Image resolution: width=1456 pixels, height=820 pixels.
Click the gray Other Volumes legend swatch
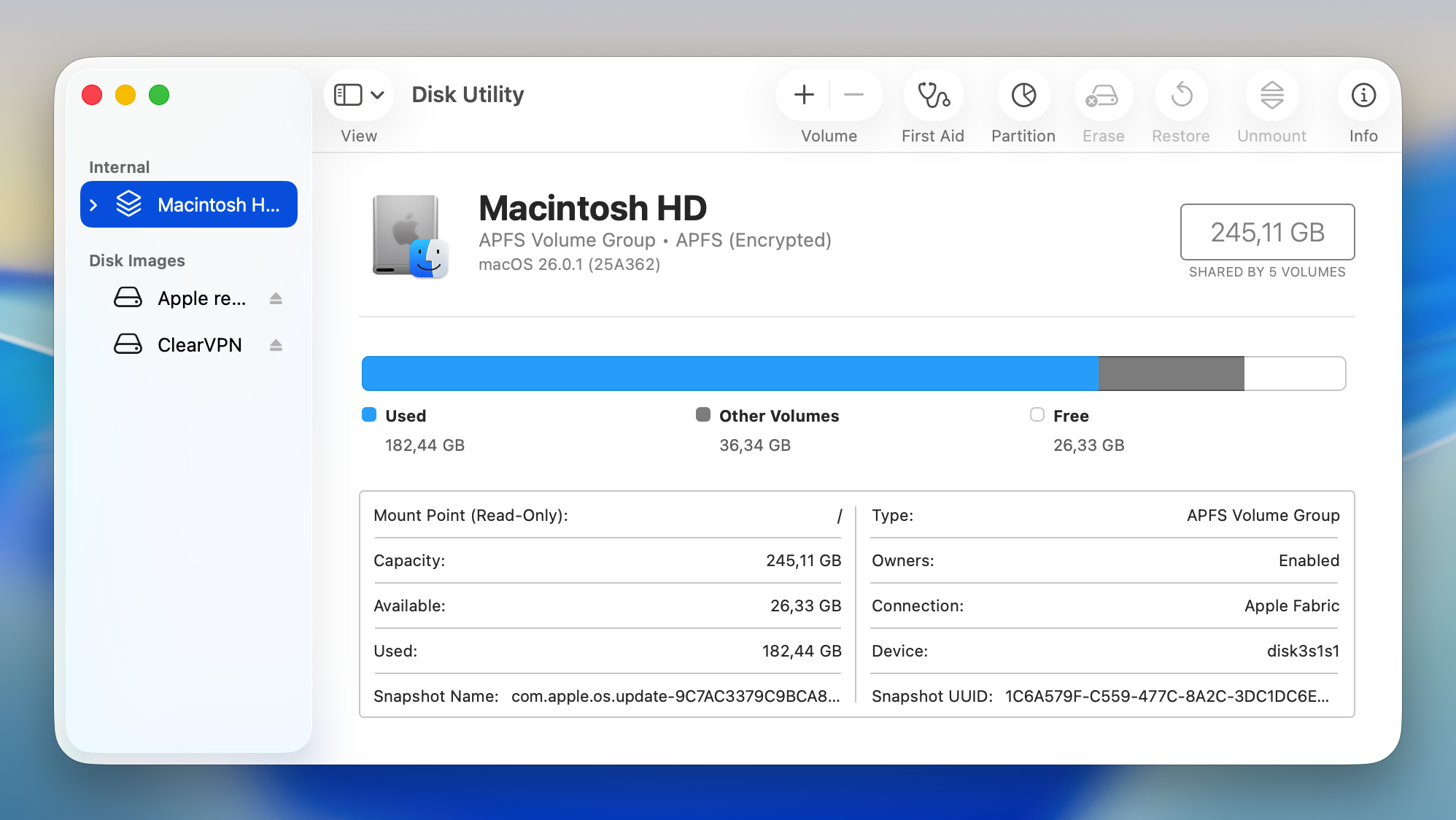tap(703, 415)
